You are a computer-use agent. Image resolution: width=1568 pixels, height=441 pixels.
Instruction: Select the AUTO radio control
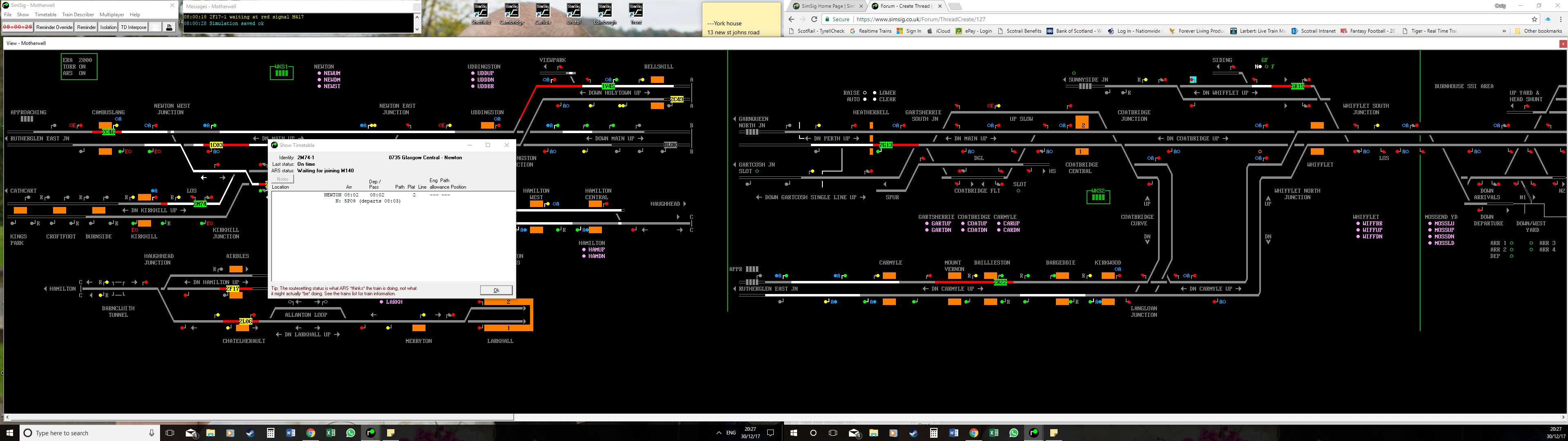coord(864,99)
